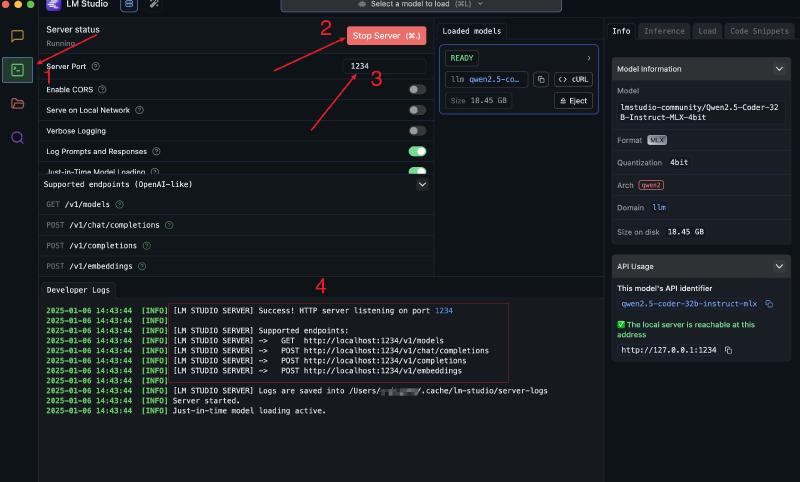Click the POST /v1/completions endpoint row

click(236, 246)
